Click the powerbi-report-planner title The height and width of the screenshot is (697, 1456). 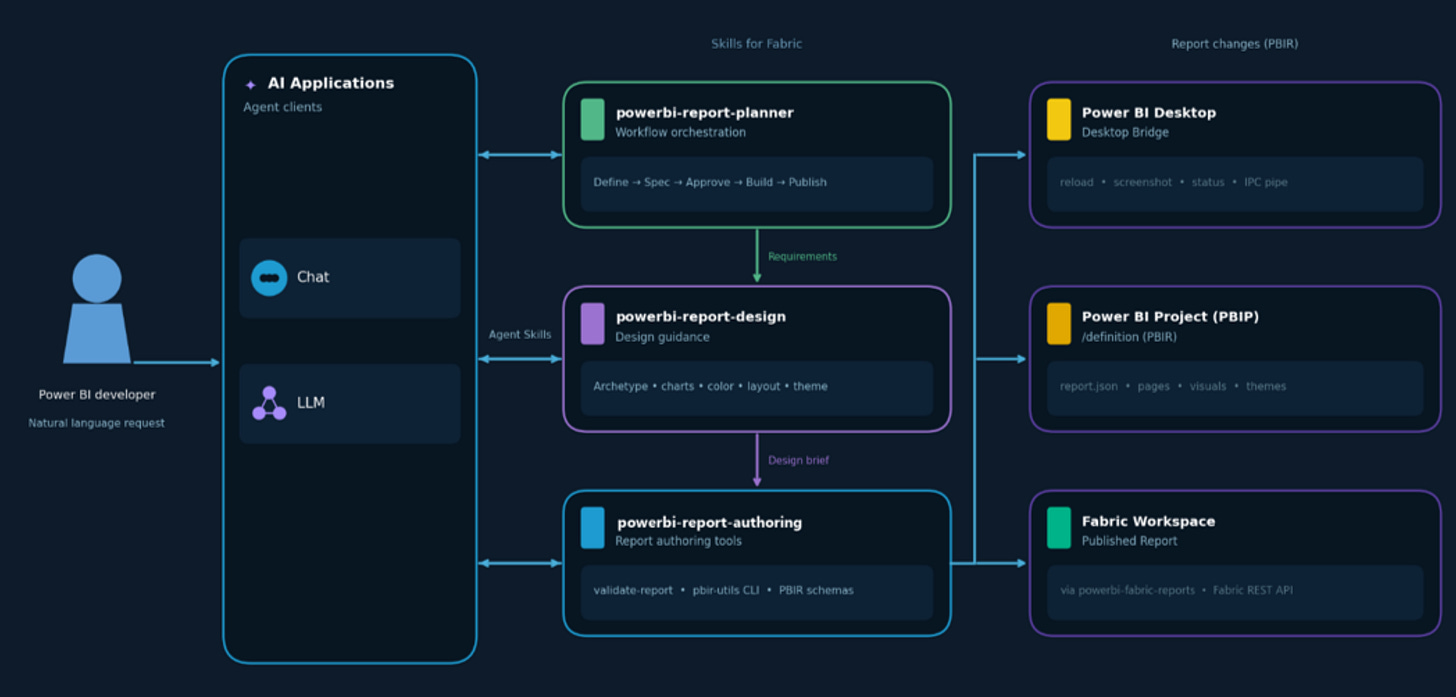click(x=705, y=113)
